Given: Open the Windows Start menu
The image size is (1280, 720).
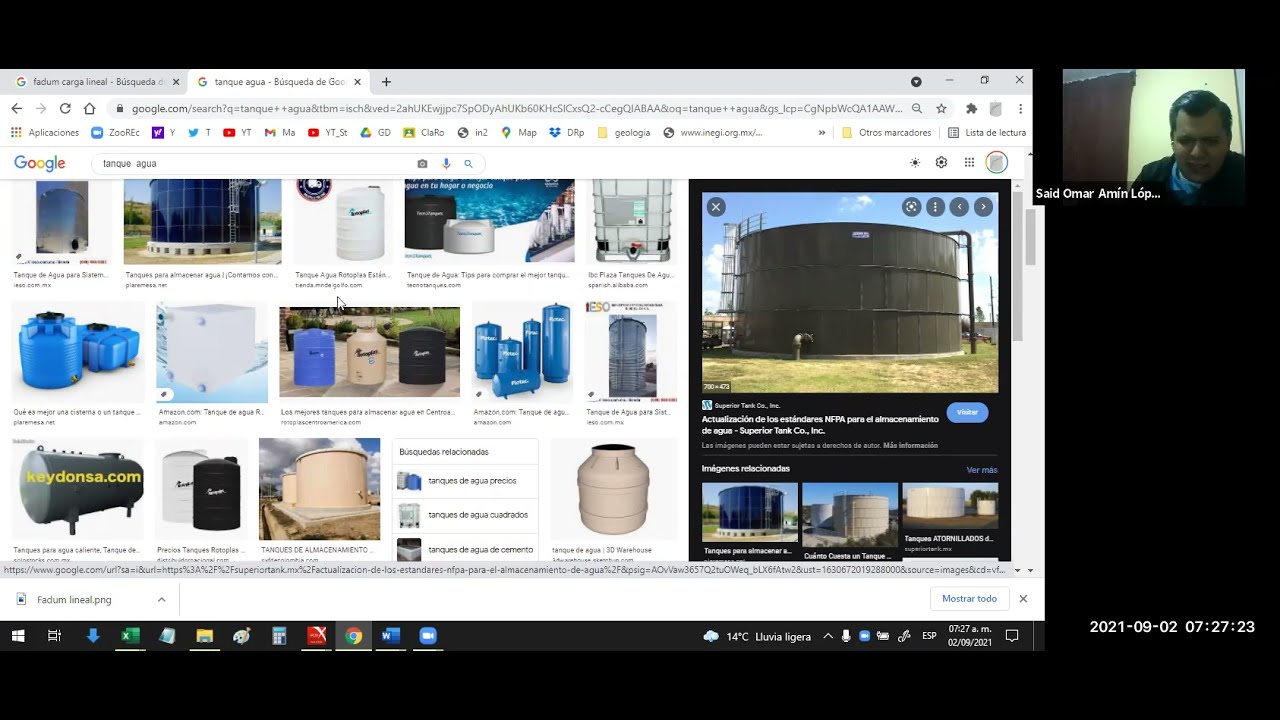Looking at the screenshot, I should [18, 636].
